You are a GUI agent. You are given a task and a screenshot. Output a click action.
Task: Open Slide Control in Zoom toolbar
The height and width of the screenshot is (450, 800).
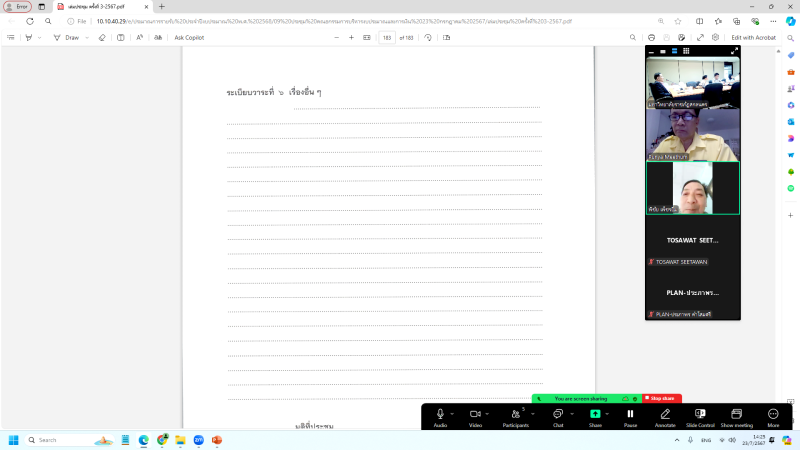pos(700,414)
